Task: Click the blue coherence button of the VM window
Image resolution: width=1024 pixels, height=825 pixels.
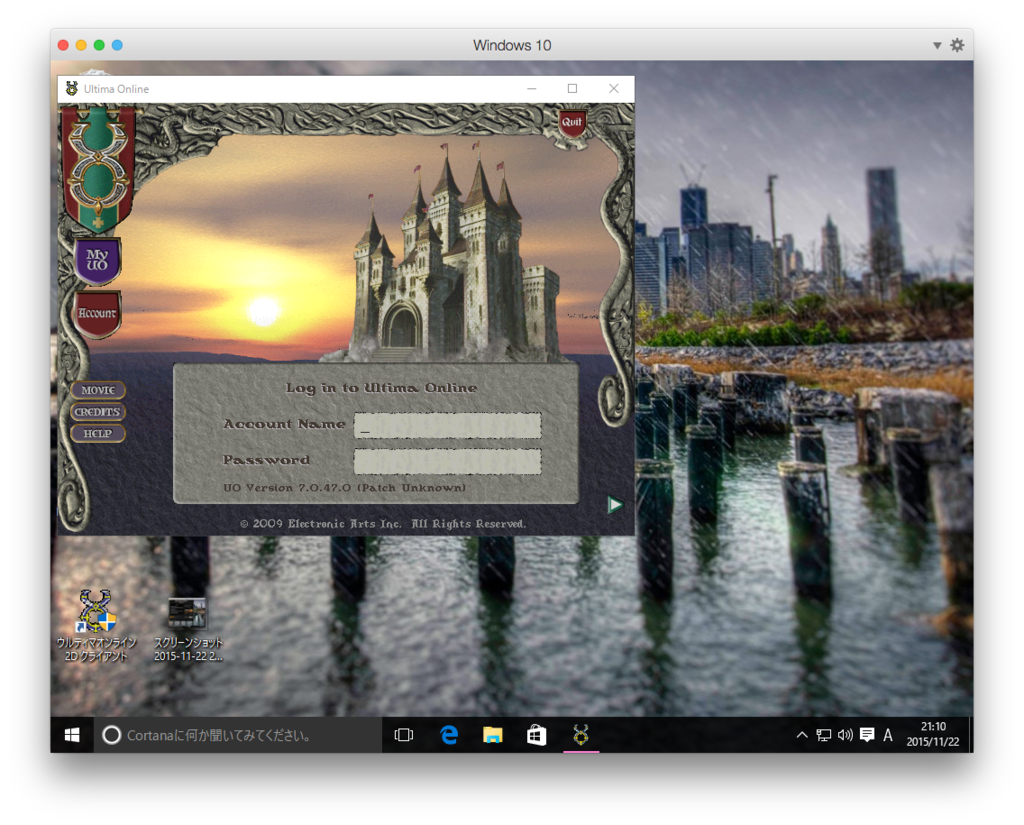Action: (118, 45)
